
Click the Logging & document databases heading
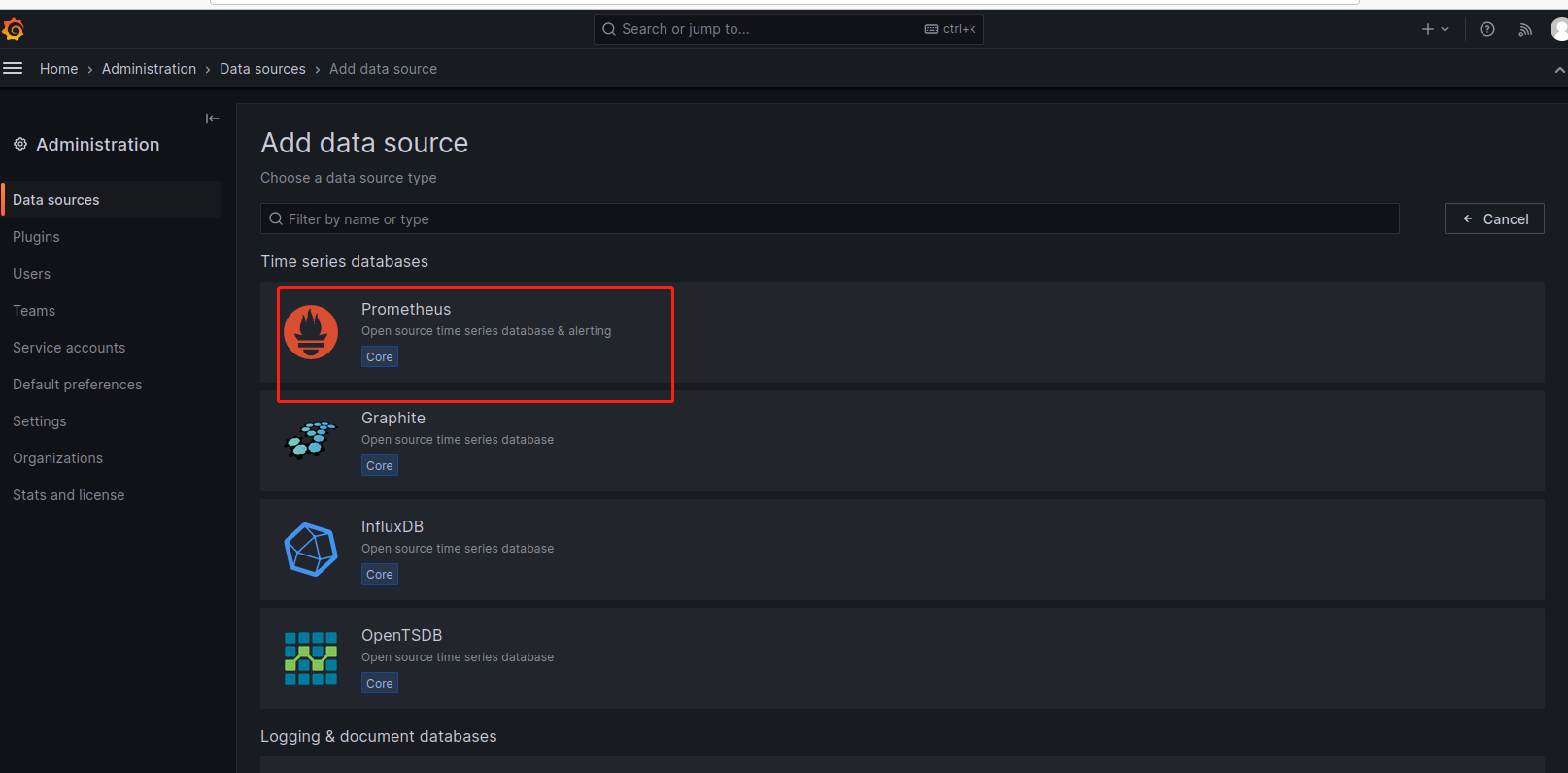378,736
